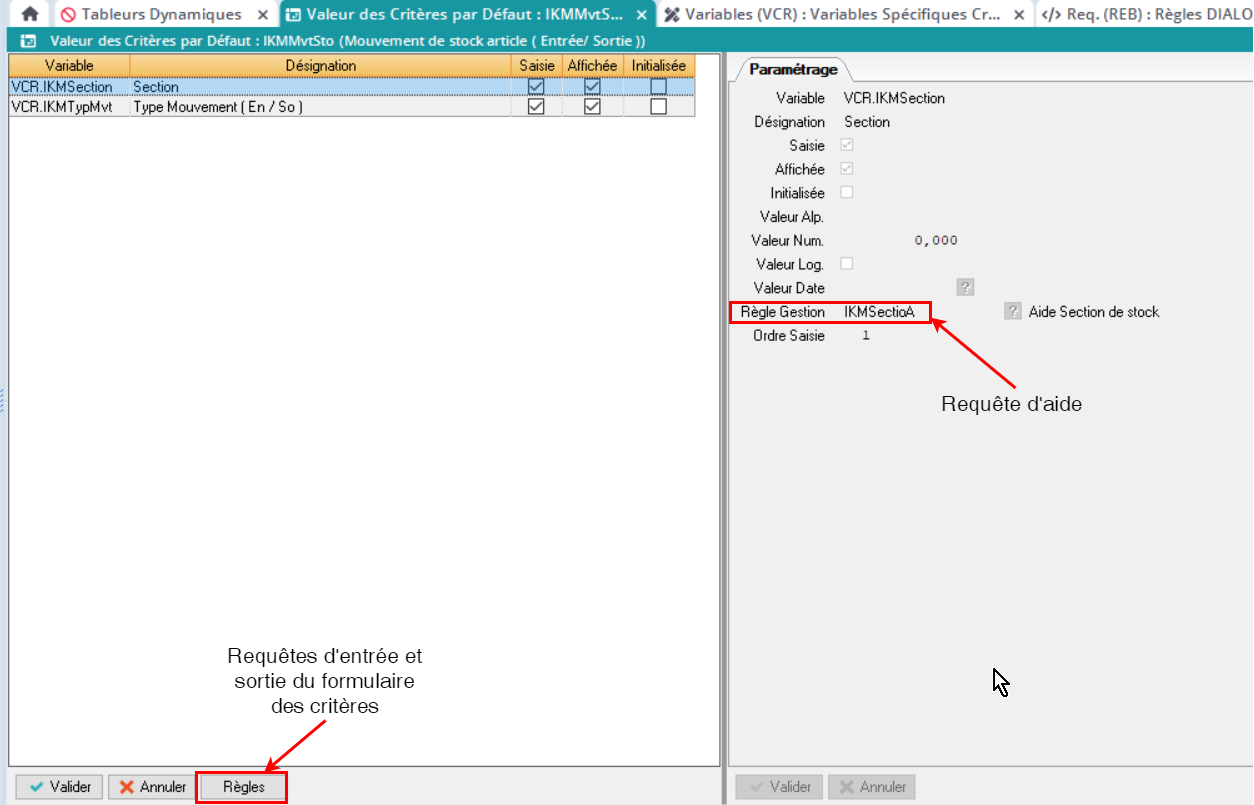Click the help icon beside Règle Gestion

coord(1012,312)
